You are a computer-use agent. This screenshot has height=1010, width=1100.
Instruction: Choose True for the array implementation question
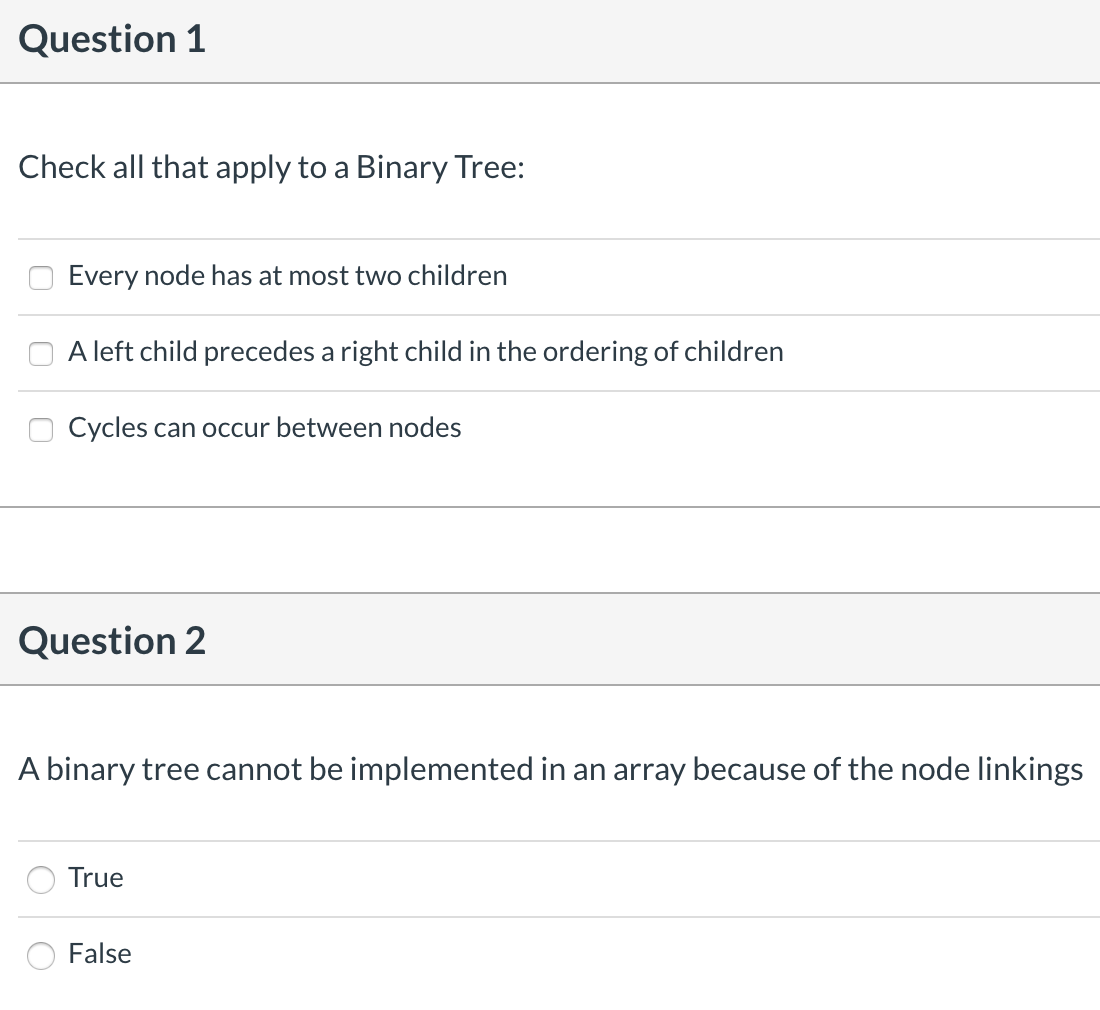(41, 880)
